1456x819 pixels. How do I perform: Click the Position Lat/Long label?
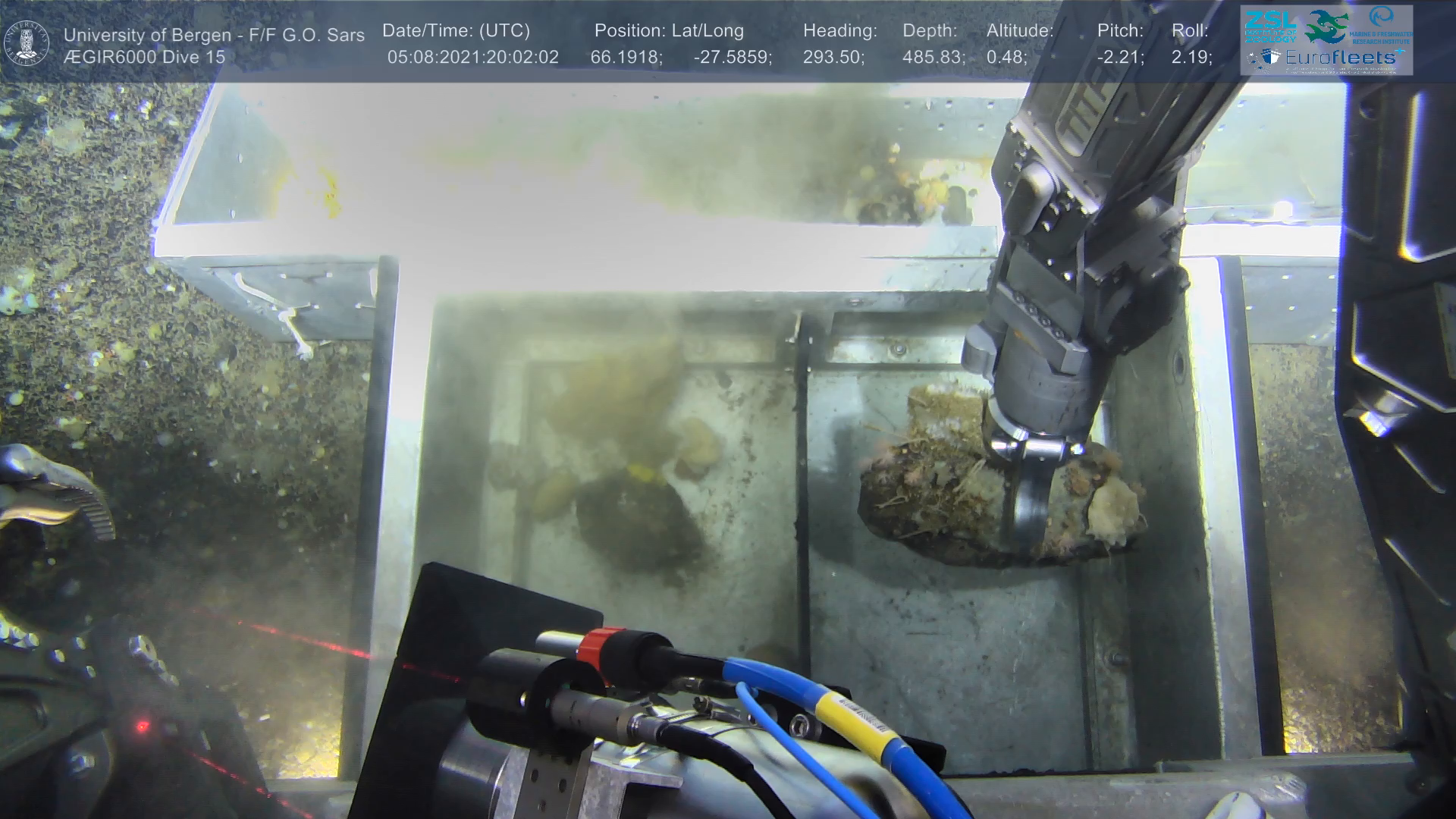(669, 31)
